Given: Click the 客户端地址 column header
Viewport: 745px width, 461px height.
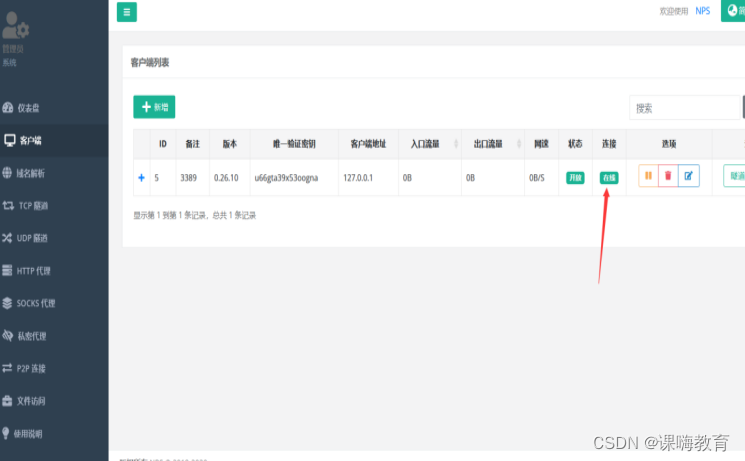Looking at the screenshot, I should coord(368,144).
